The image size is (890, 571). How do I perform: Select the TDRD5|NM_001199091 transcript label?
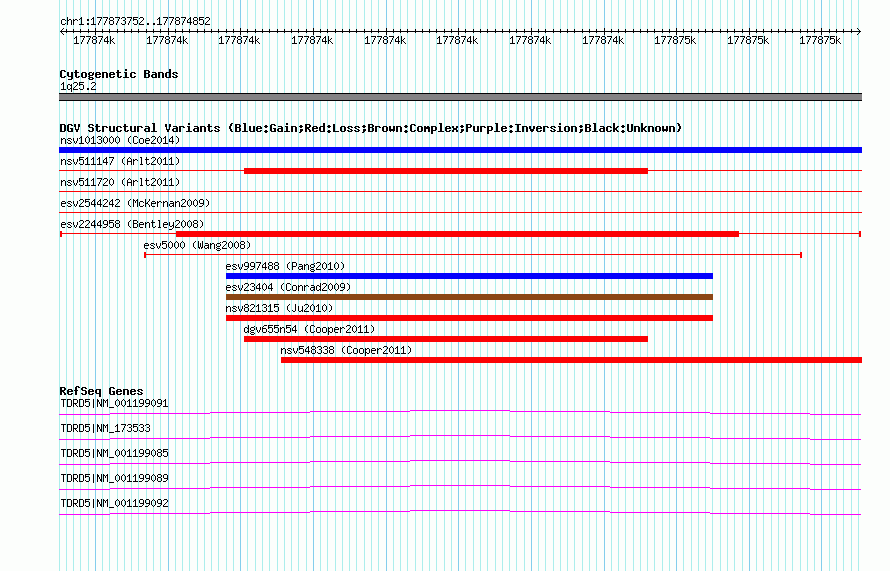[114, 404]
